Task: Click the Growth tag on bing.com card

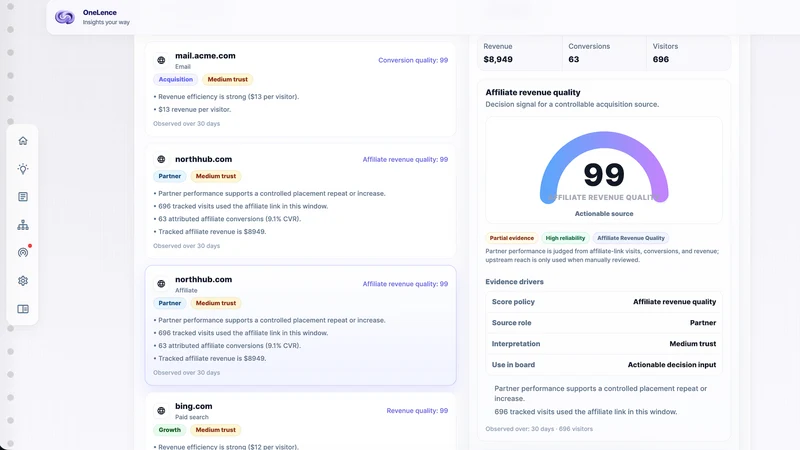Action: point(169,430)
